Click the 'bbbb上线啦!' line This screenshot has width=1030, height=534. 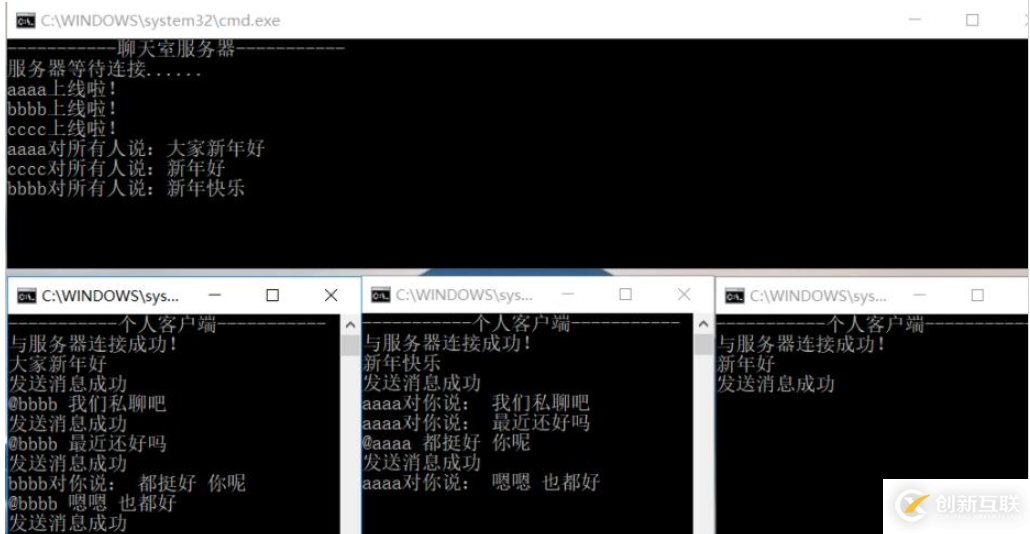pos(62,108)
